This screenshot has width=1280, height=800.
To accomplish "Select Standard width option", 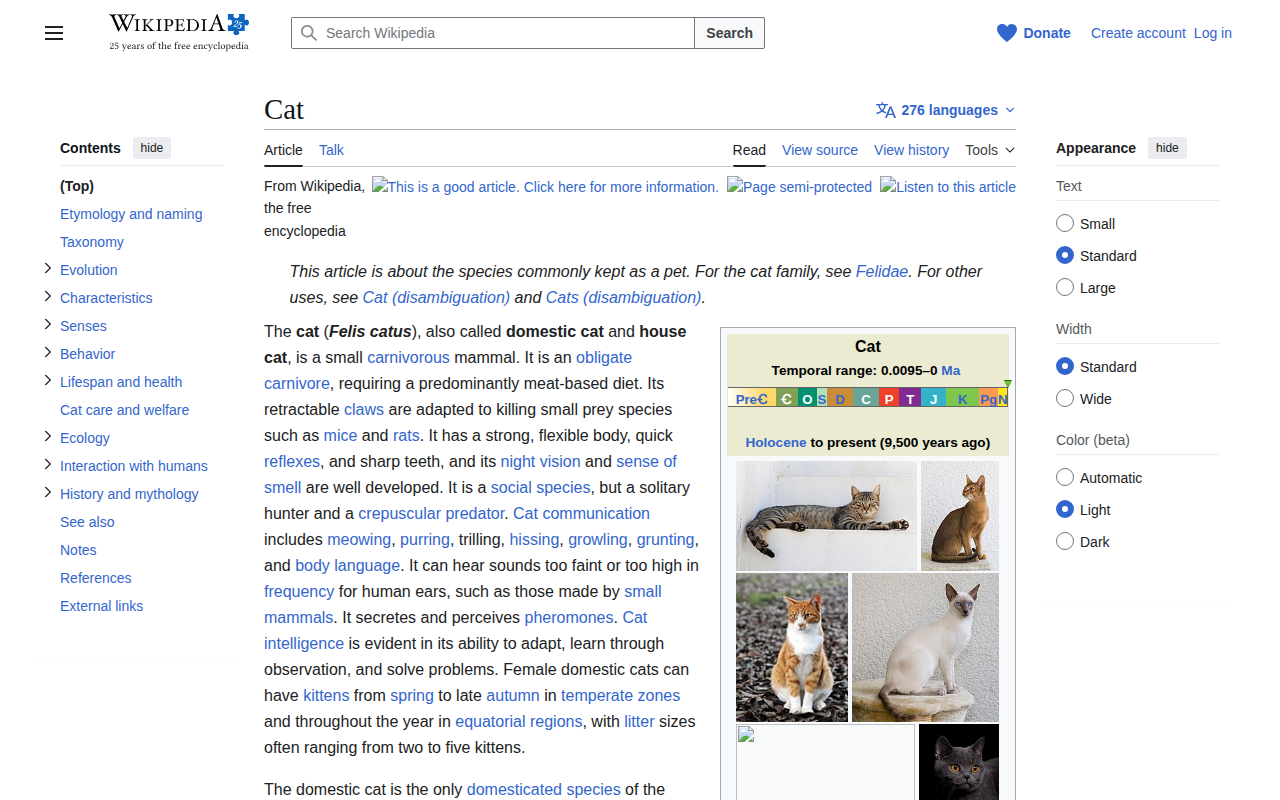I will click(x=1065, y=366).
